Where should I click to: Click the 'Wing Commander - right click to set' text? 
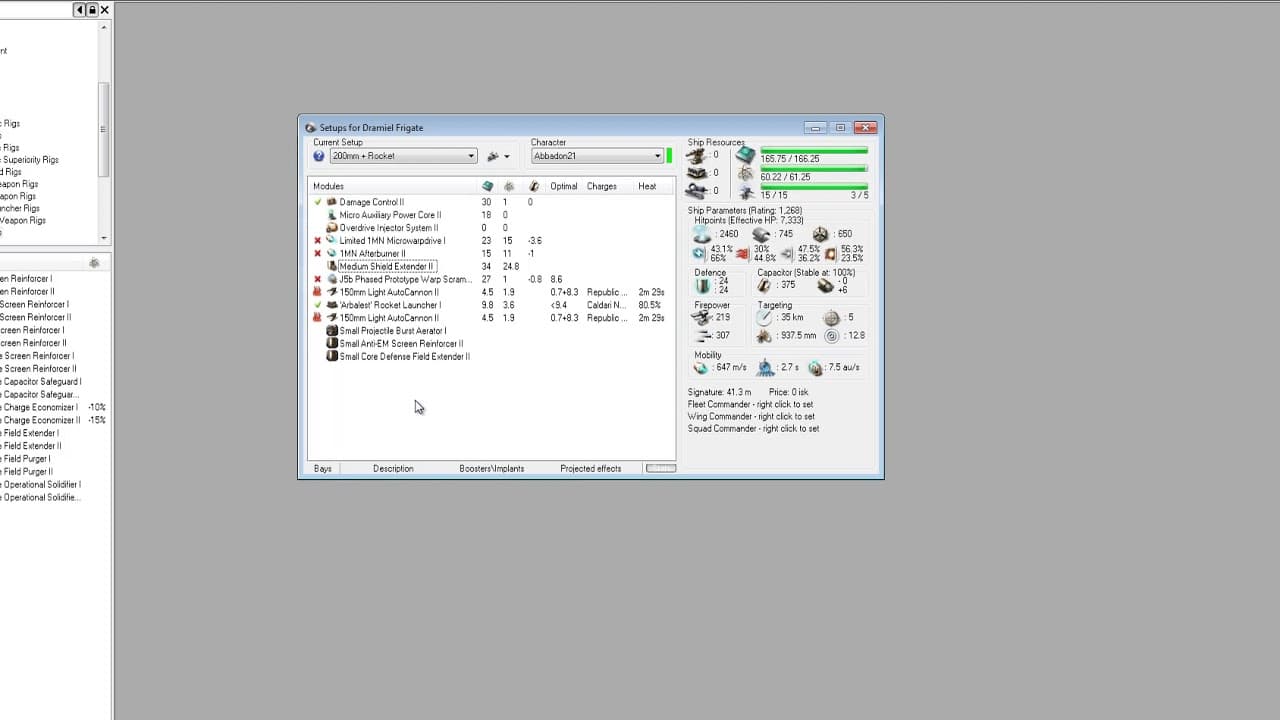pyautogui.click(x=751, y=416)
